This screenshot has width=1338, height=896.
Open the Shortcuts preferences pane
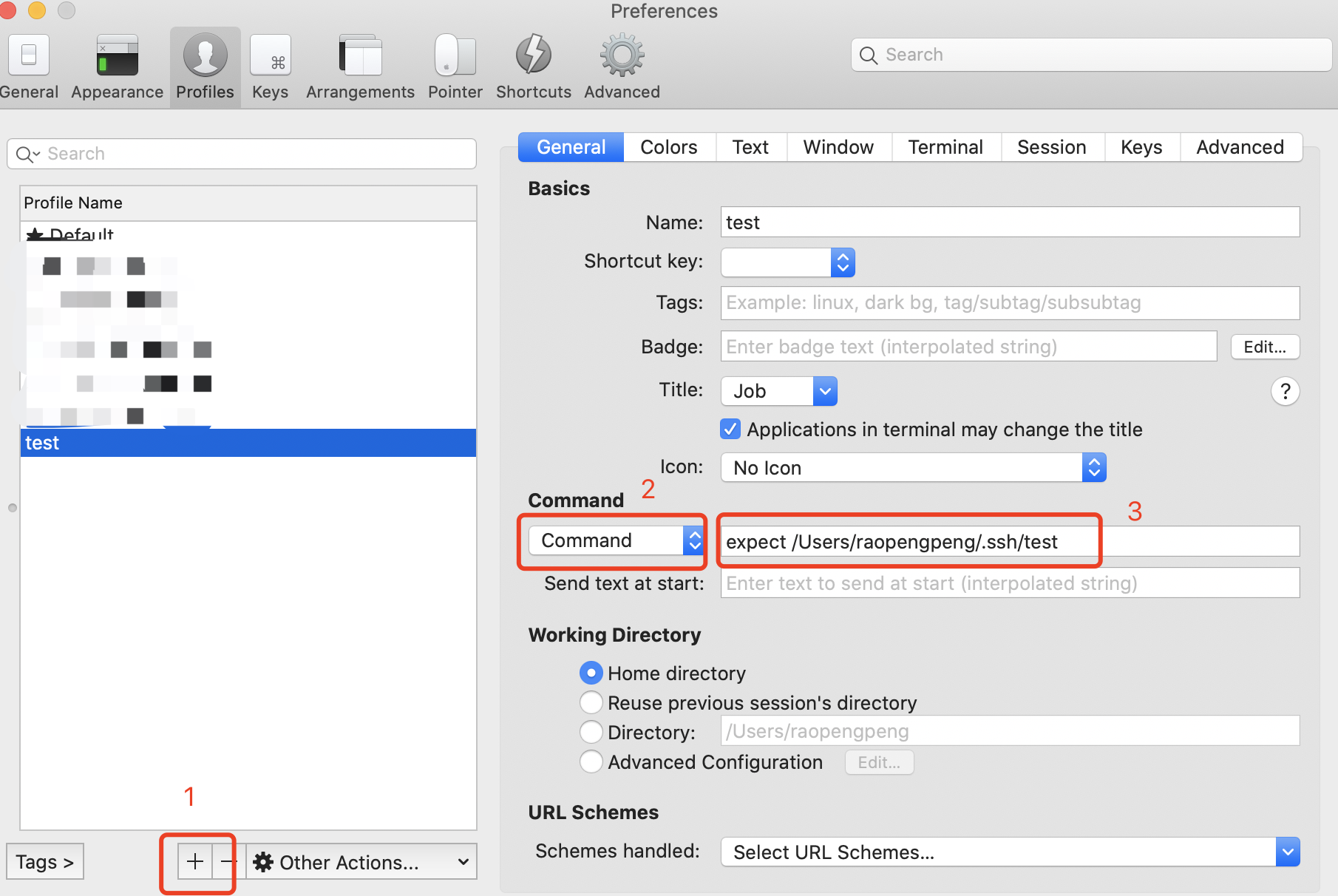(533, 67)
